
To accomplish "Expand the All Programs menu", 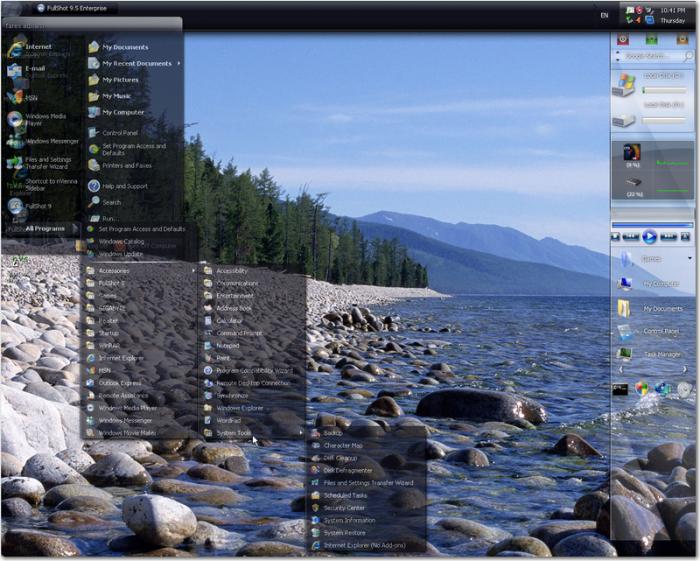I will (44, 228).
